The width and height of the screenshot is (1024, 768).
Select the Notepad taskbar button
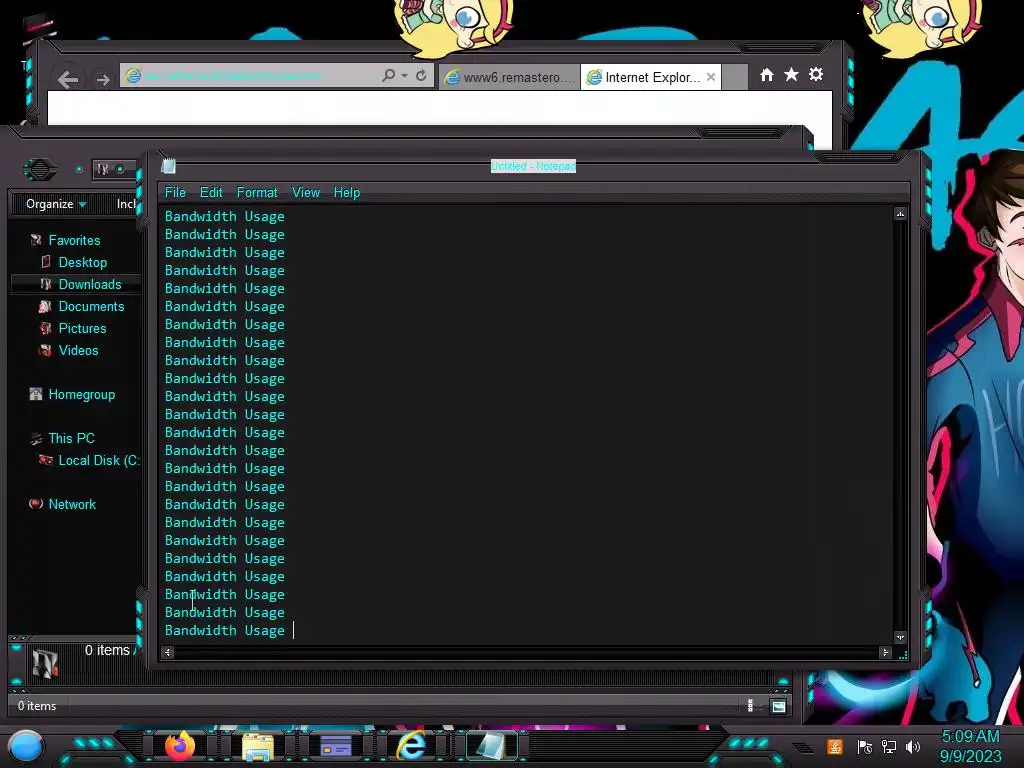pos(491,746)
